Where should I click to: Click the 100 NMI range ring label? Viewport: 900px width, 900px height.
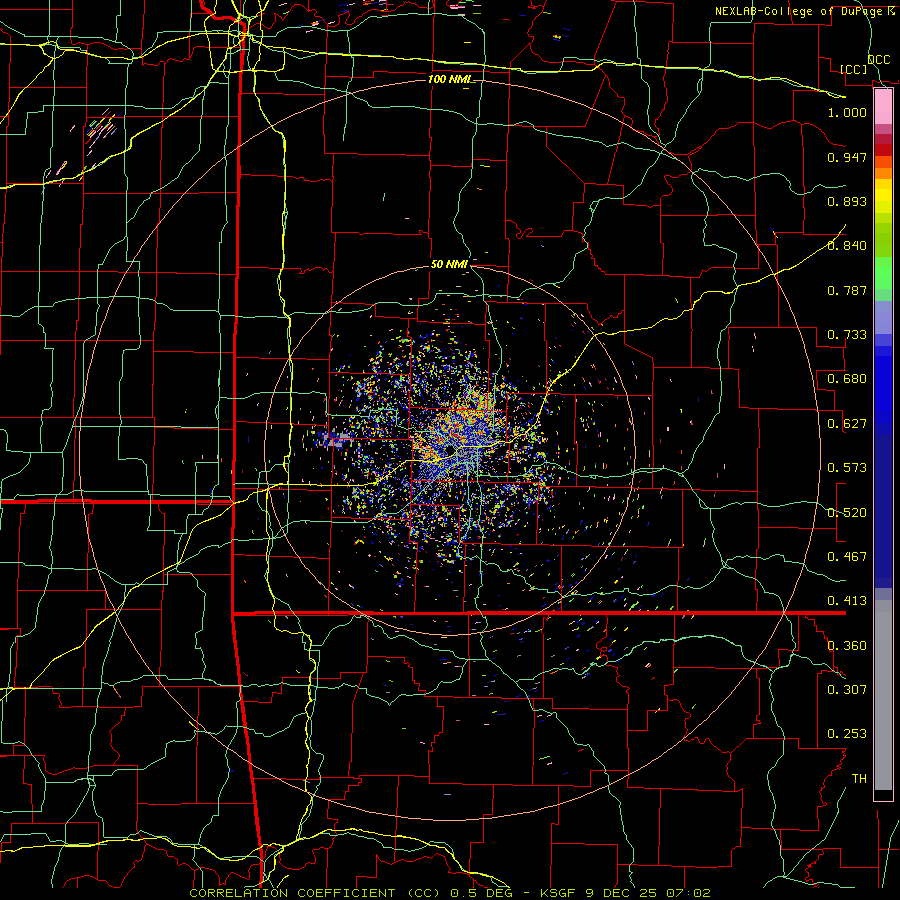(x=451, y=79)
